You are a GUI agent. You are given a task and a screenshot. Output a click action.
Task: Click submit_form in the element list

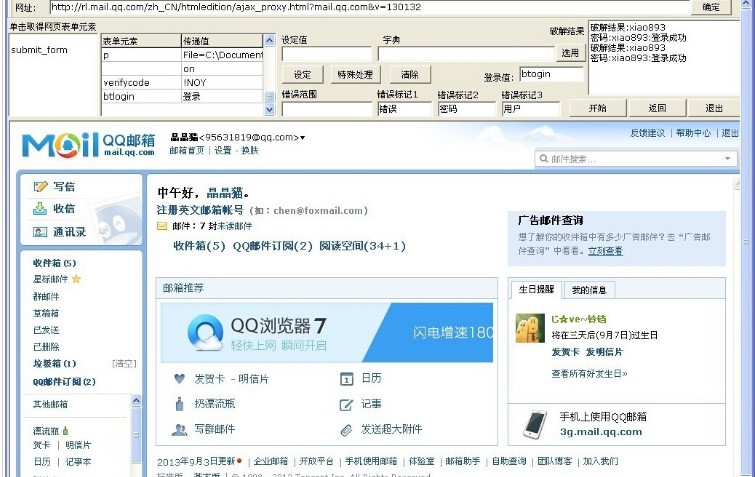39,50
